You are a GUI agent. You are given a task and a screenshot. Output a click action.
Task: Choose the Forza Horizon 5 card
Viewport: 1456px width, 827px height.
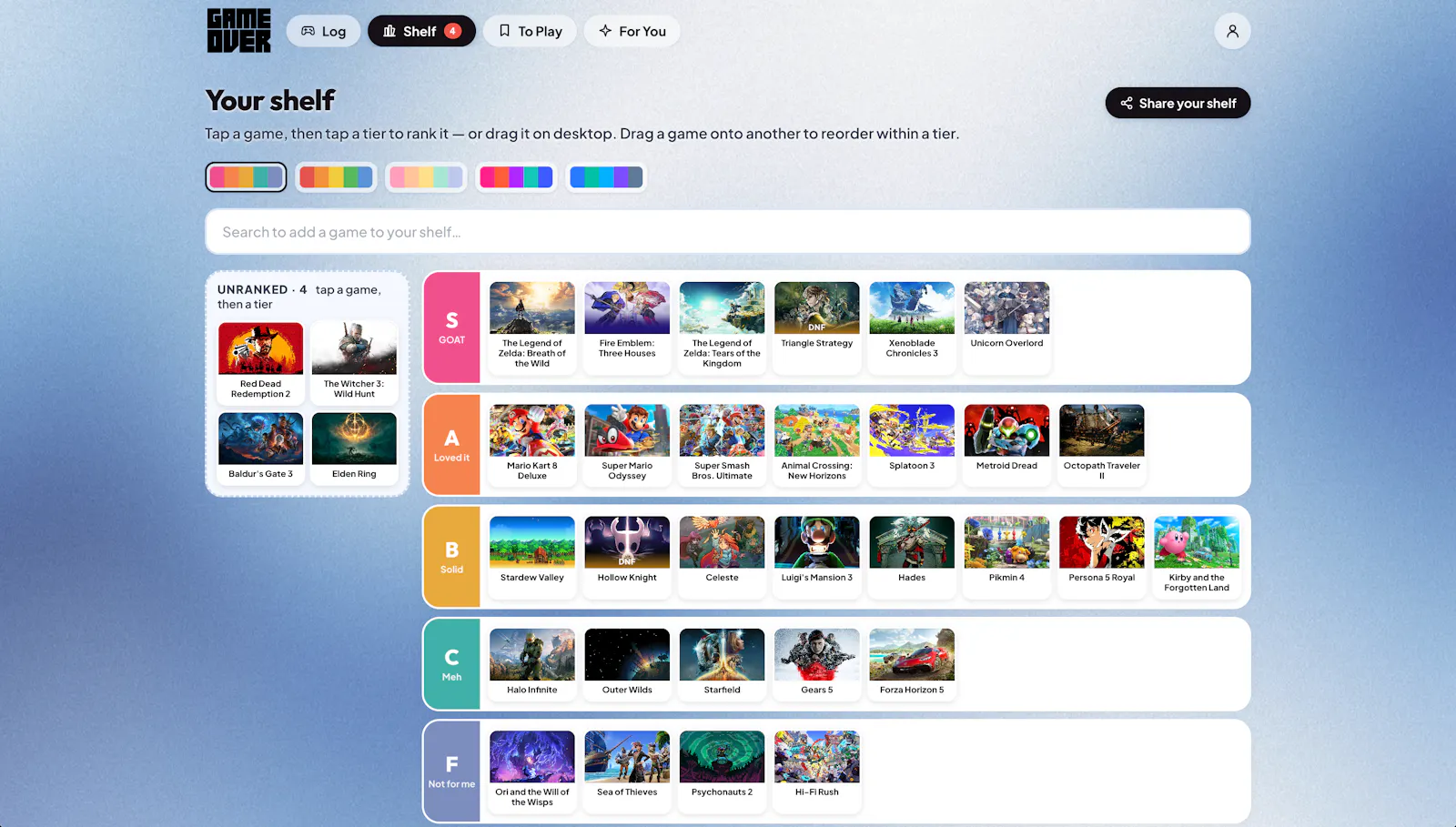pos(912,664)
